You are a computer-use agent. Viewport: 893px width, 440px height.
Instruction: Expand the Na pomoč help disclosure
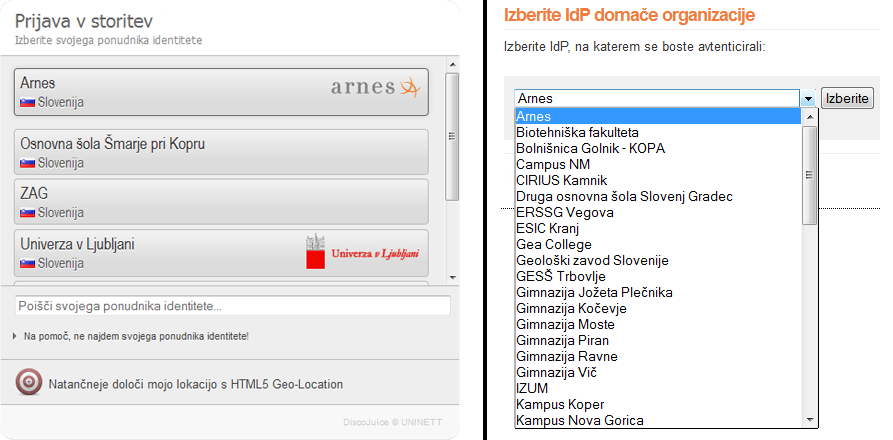pos(130,336)
